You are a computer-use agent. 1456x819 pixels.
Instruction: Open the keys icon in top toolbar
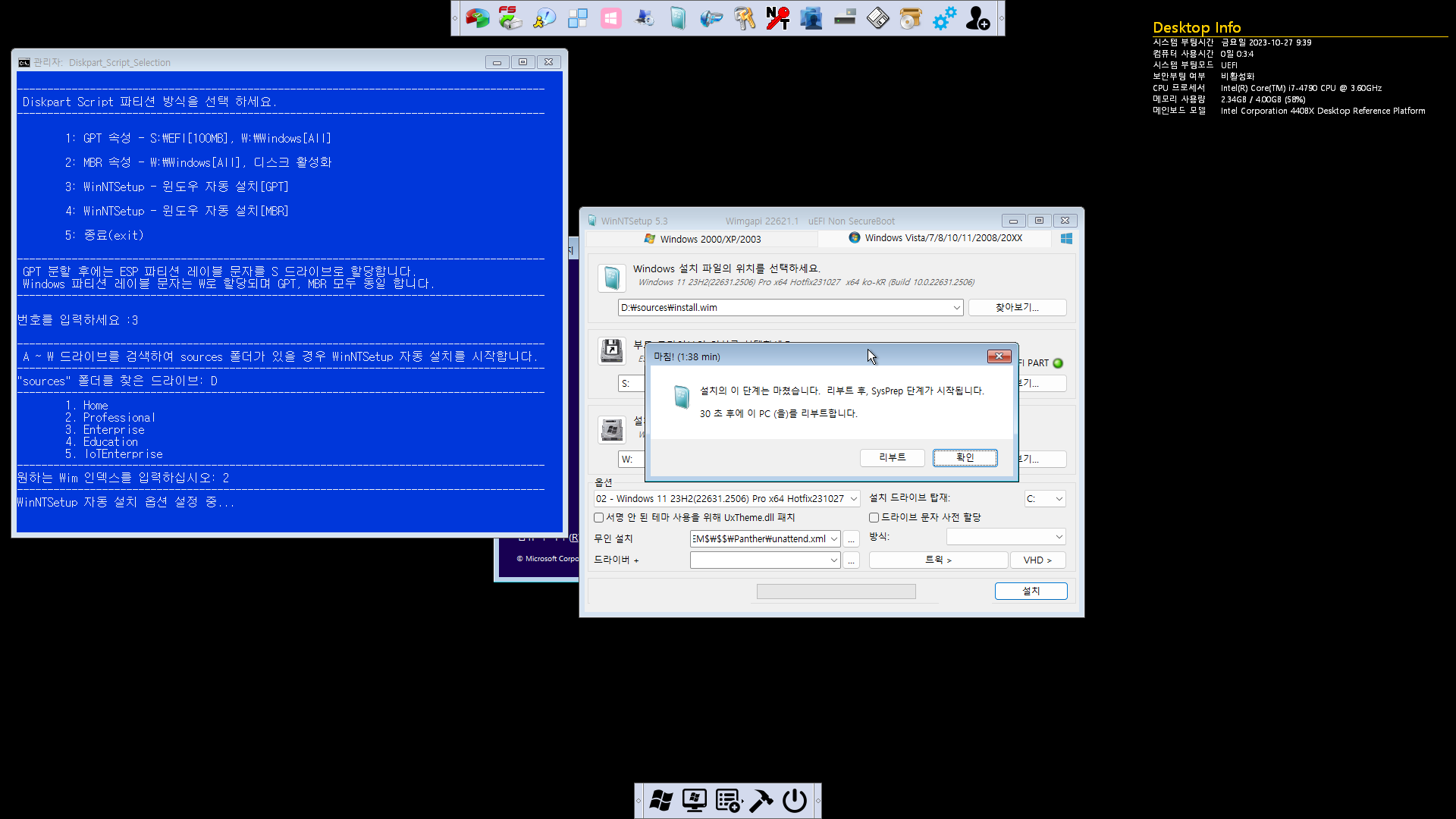[x=744, y=18]
